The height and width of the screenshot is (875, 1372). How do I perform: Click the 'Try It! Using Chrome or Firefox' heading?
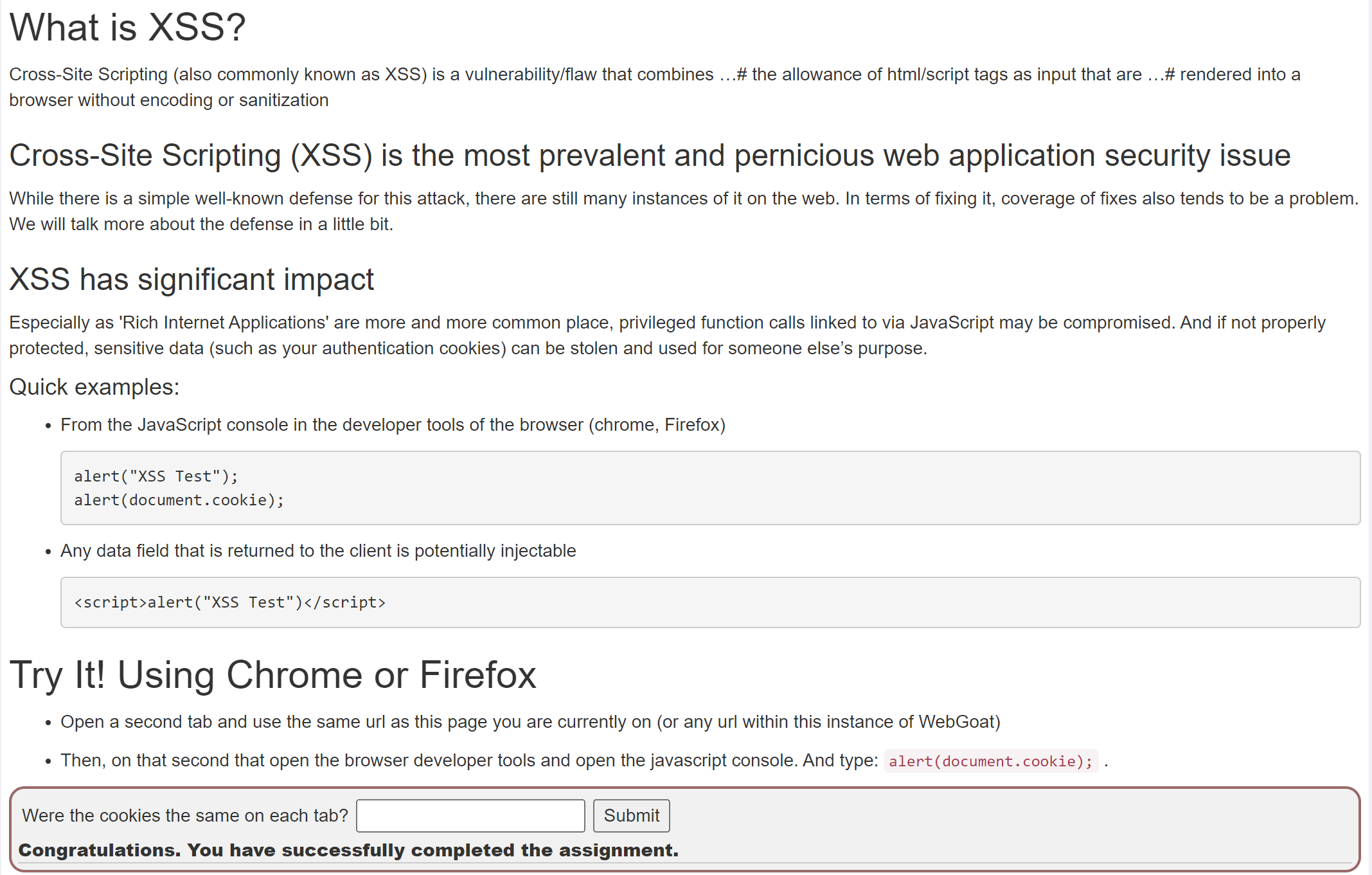pos(272,675)
